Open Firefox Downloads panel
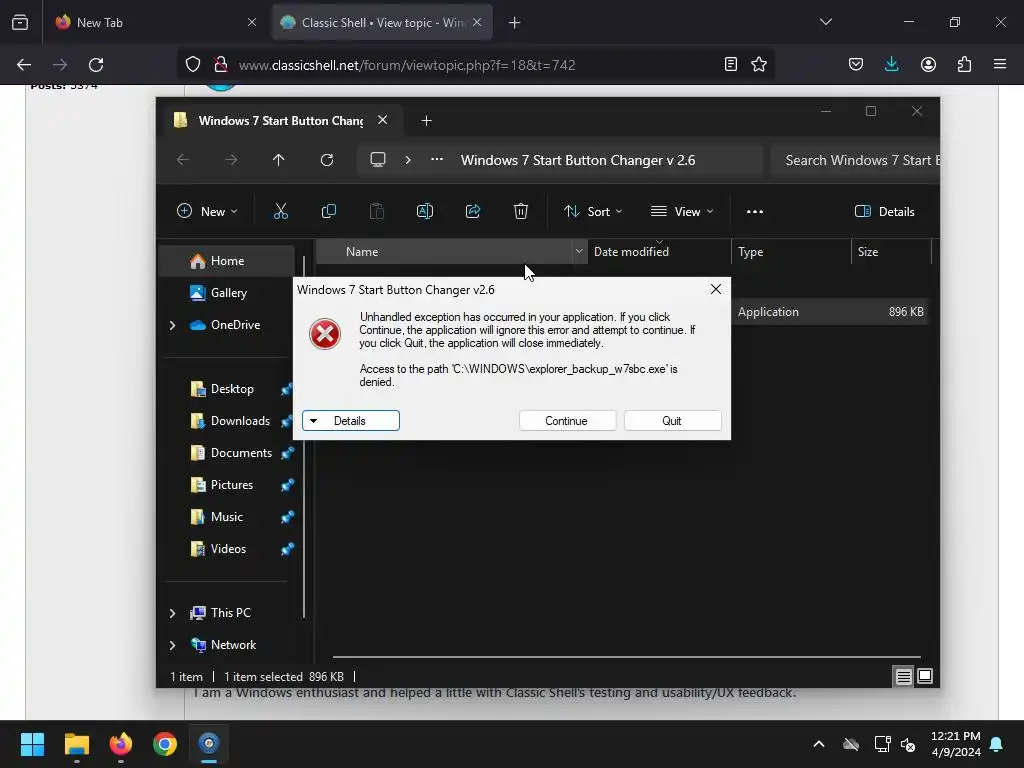 891,65
